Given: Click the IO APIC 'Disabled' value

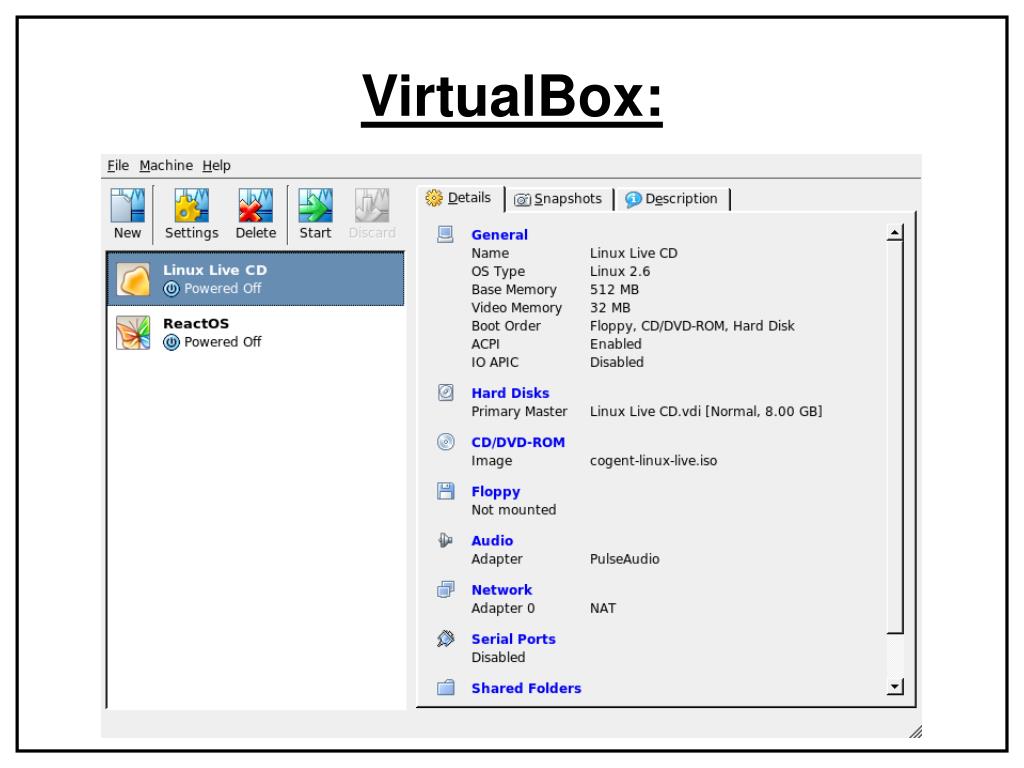Looking at the screenshot, I should click(x=616, y=362).
